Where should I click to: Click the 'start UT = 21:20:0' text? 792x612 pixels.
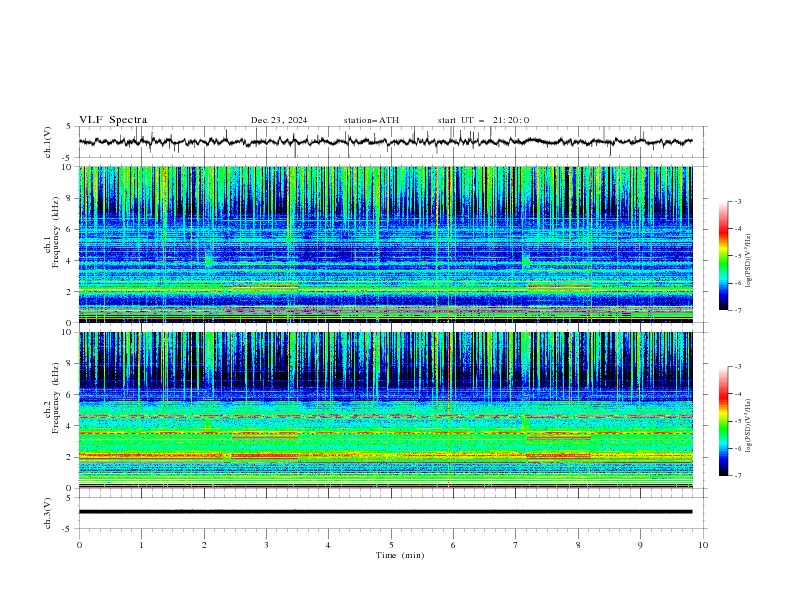pos(483,120)
